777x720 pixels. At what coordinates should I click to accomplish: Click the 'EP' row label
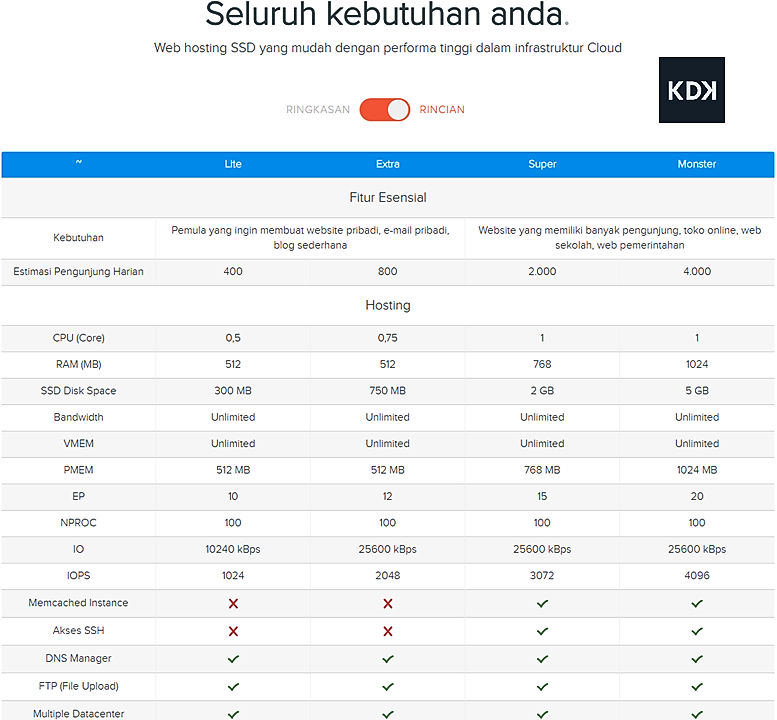(78, 496)
